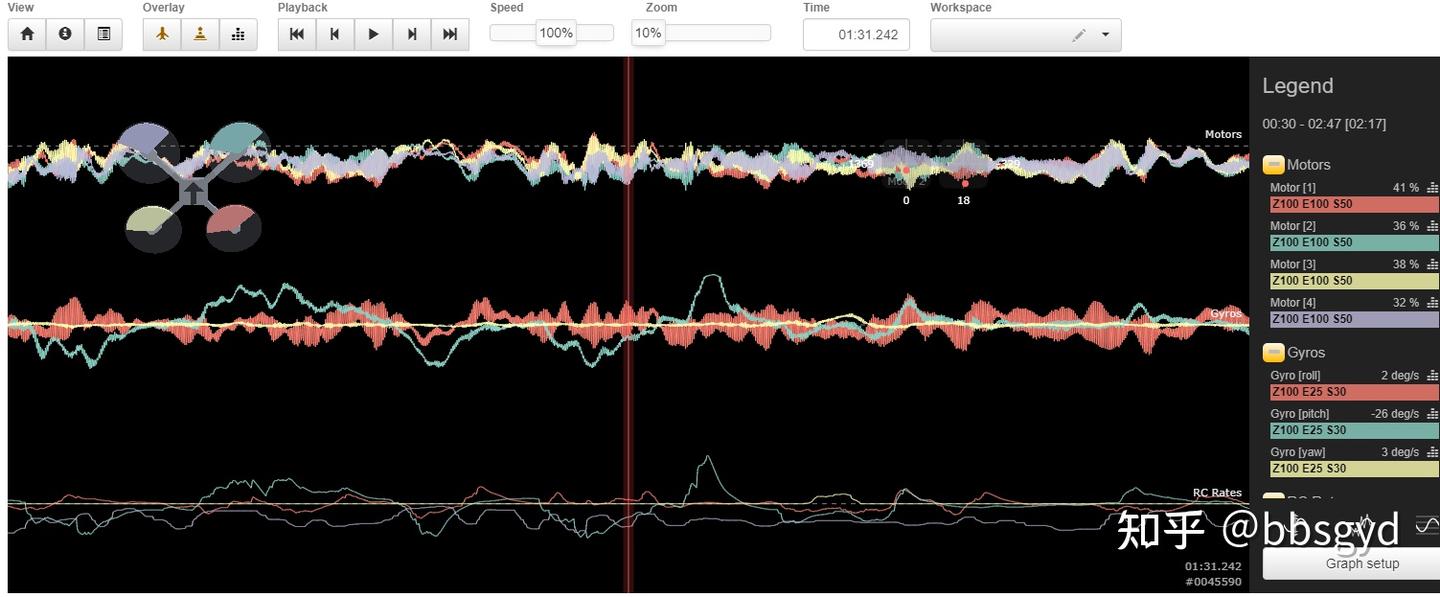Toggle the sticks overlay icon
Image resolution: width=1440 pixels, height=597 pixels.
coord(200,34)
